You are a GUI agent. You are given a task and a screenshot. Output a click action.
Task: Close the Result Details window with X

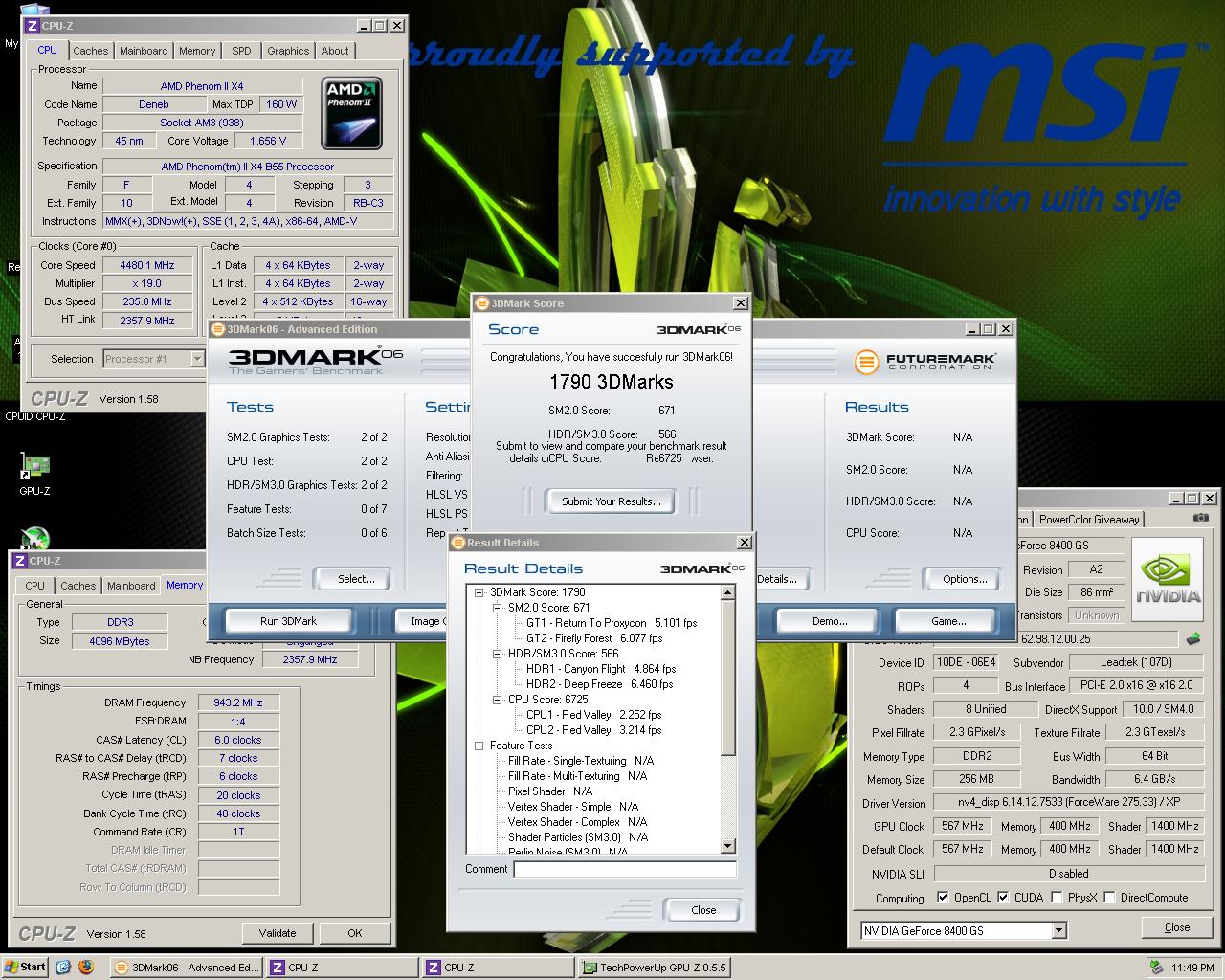744,543
